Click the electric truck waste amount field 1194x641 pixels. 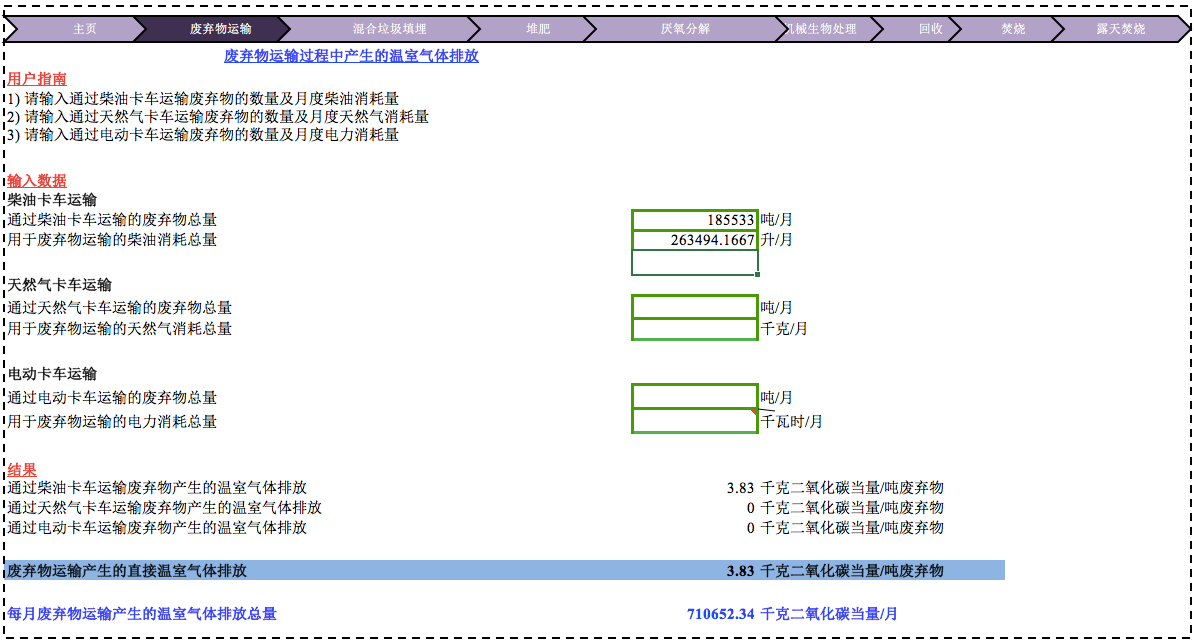694,396
